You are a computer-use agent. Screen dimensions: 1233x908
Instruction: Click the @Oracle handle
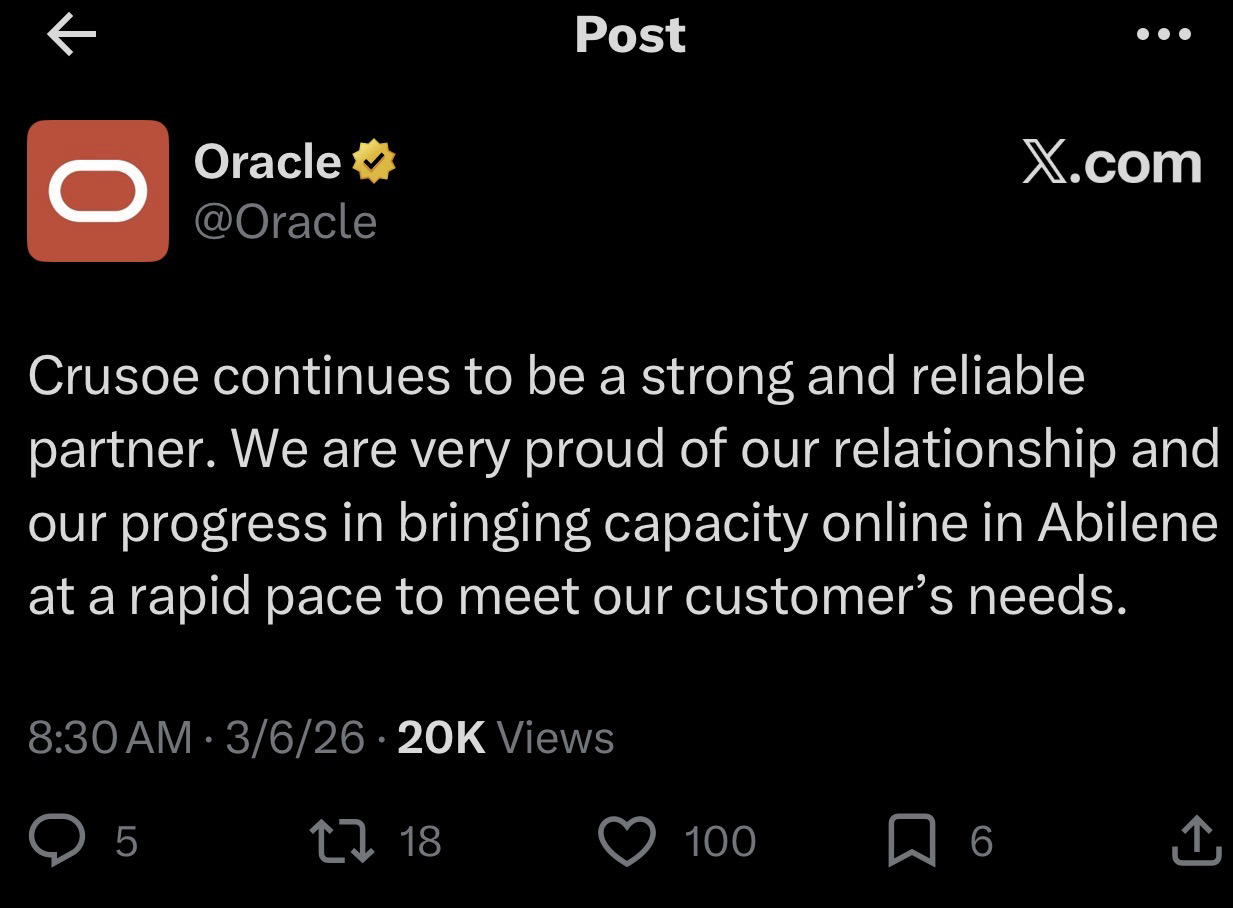pyautogui.click(x=285, y=221)
